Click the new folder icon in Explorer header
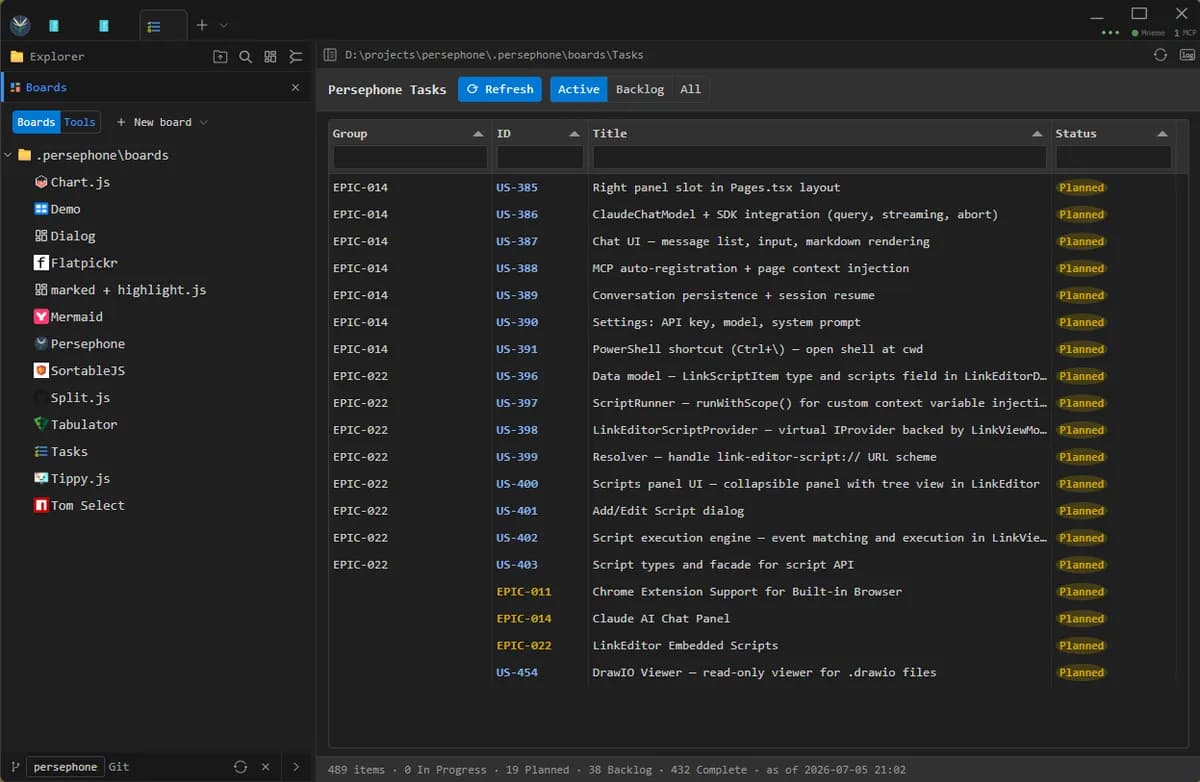This screenshot has width=1200, height=782. click(x=220, y=57)
